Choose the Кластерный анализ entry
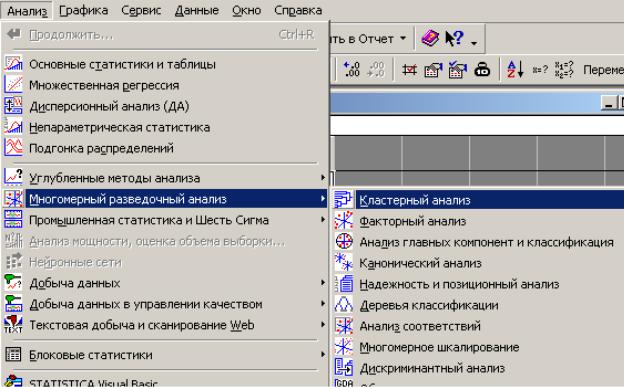The width and height of the screenshot is (624, 387). (478, 200)
